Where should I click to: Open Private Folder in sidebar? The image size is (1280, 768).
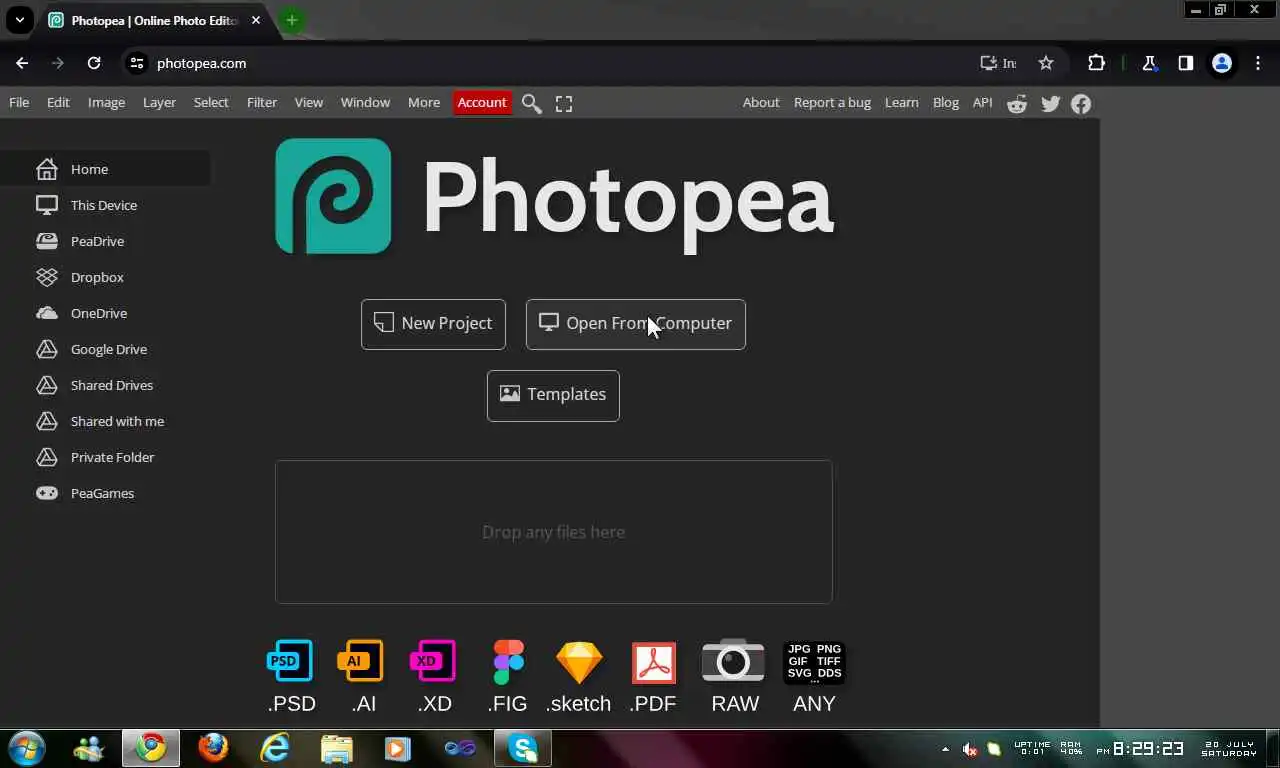(105, 457)
